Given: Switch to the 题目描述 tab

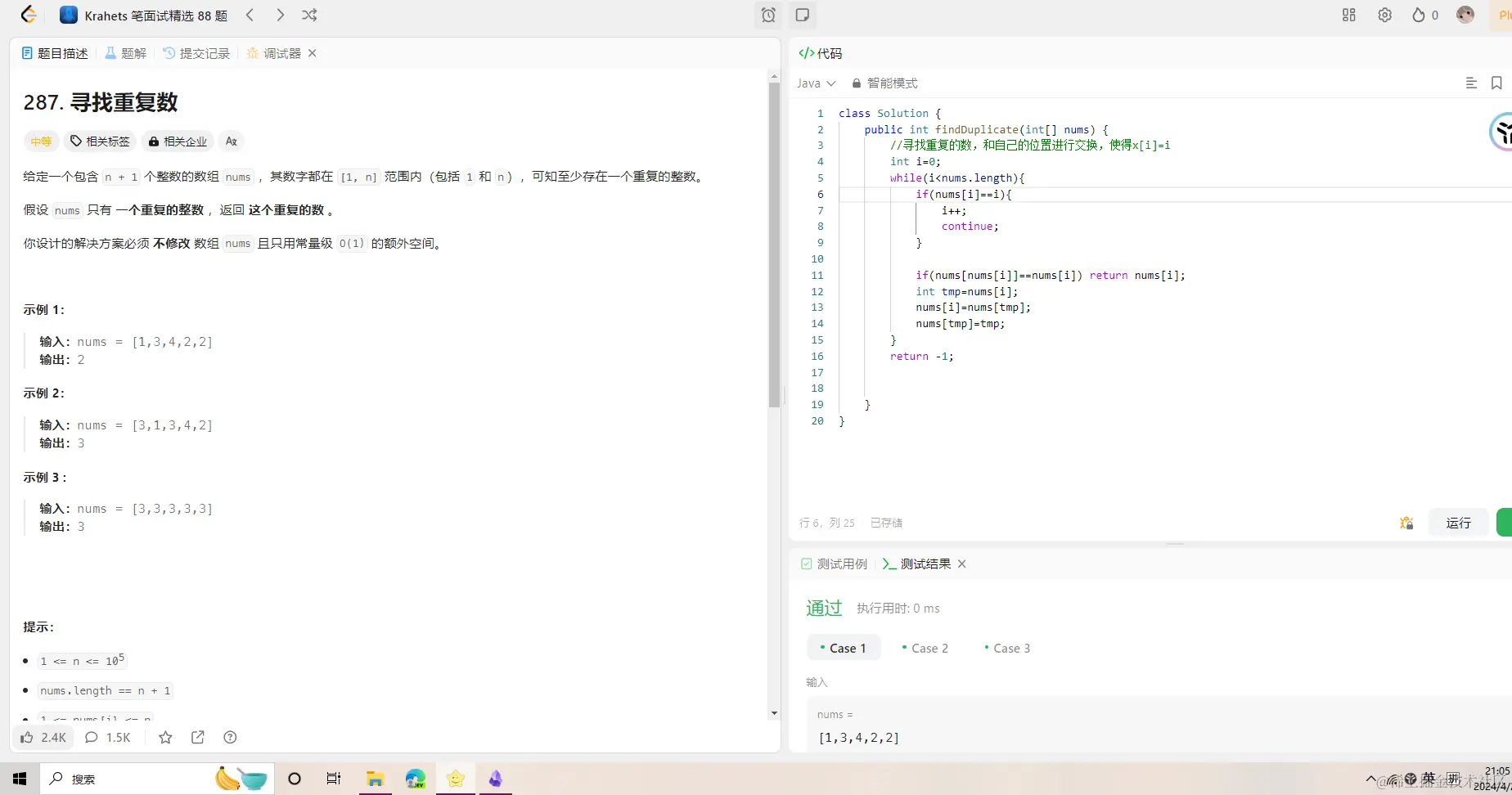Looking at the screenshot, I should click(55, 53).
